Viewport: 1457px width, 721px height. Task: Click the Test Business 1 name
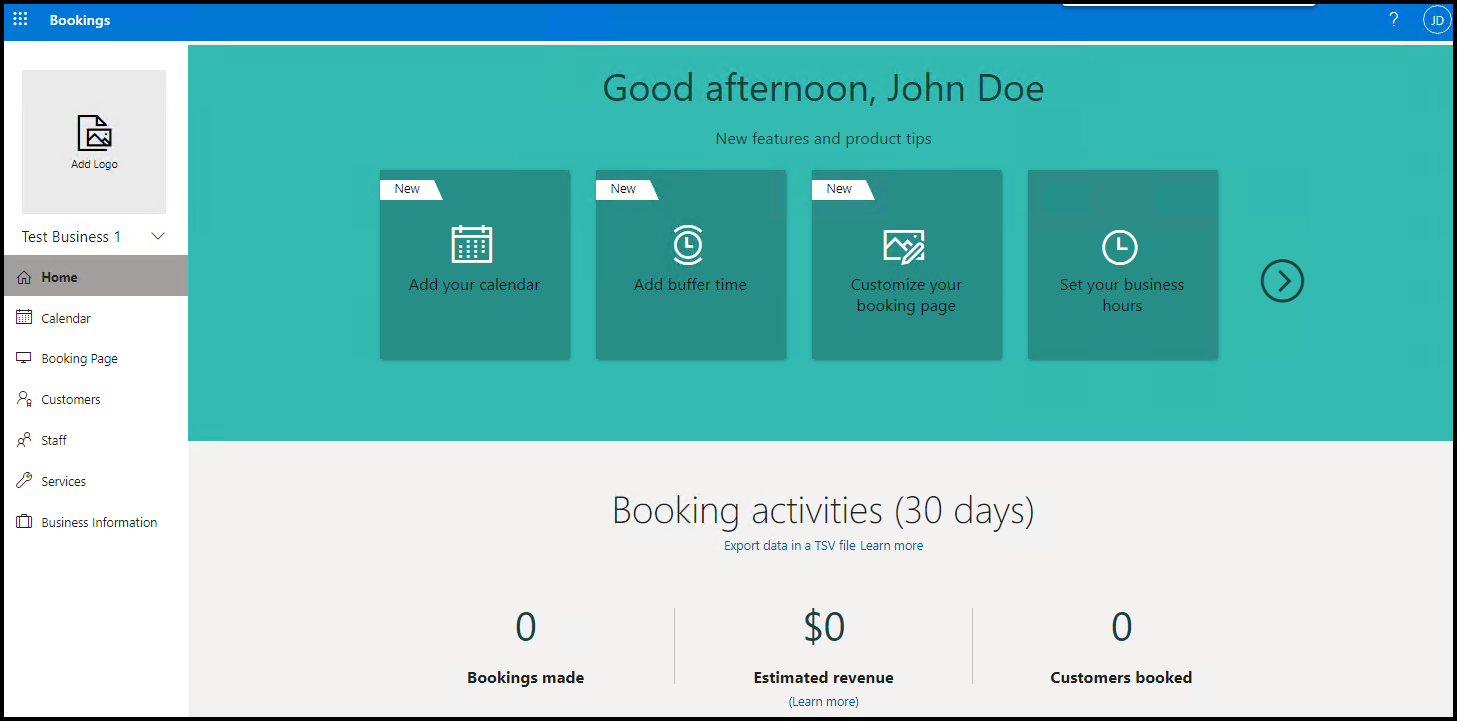71,237
